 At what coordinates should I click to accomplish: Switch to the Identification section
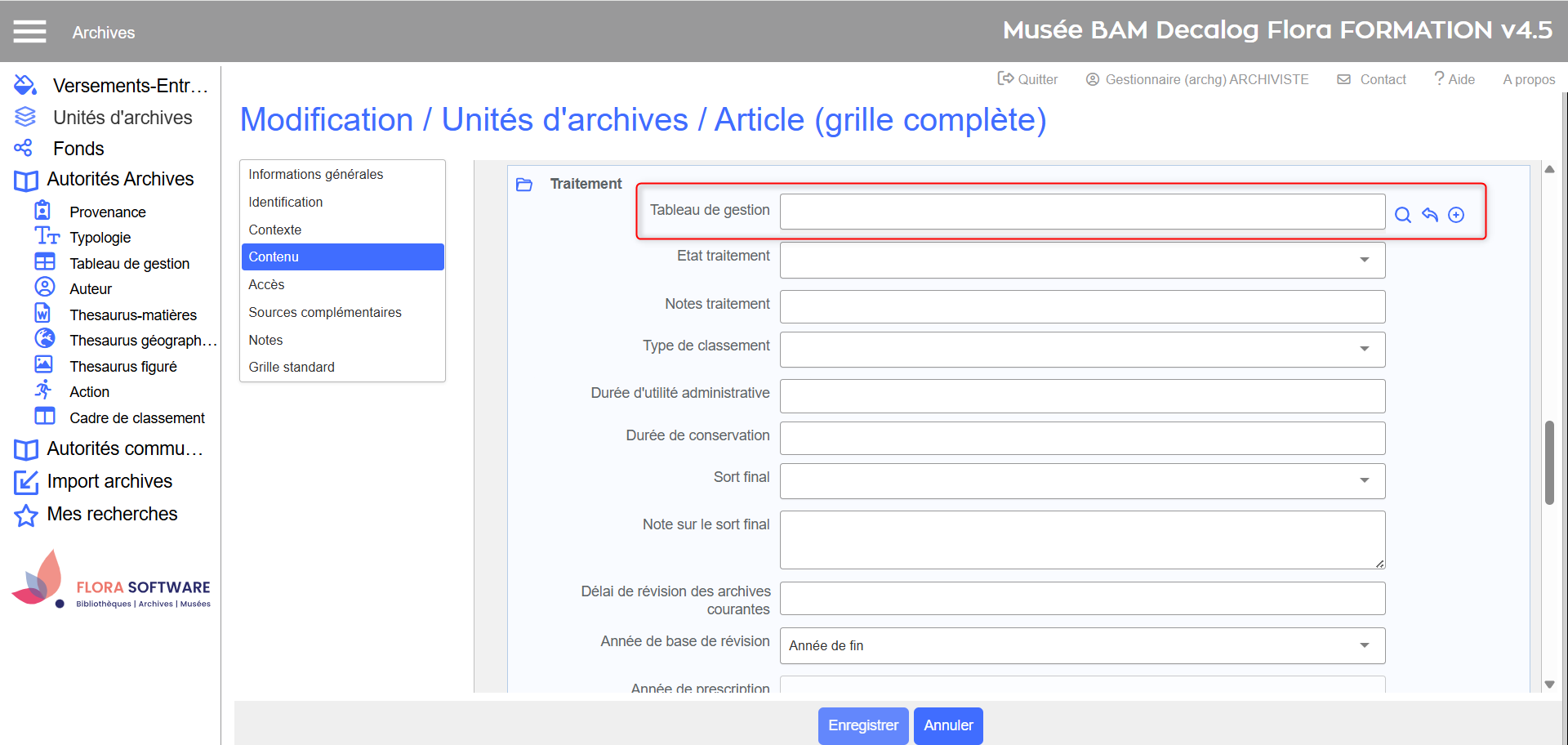point(286,202)
